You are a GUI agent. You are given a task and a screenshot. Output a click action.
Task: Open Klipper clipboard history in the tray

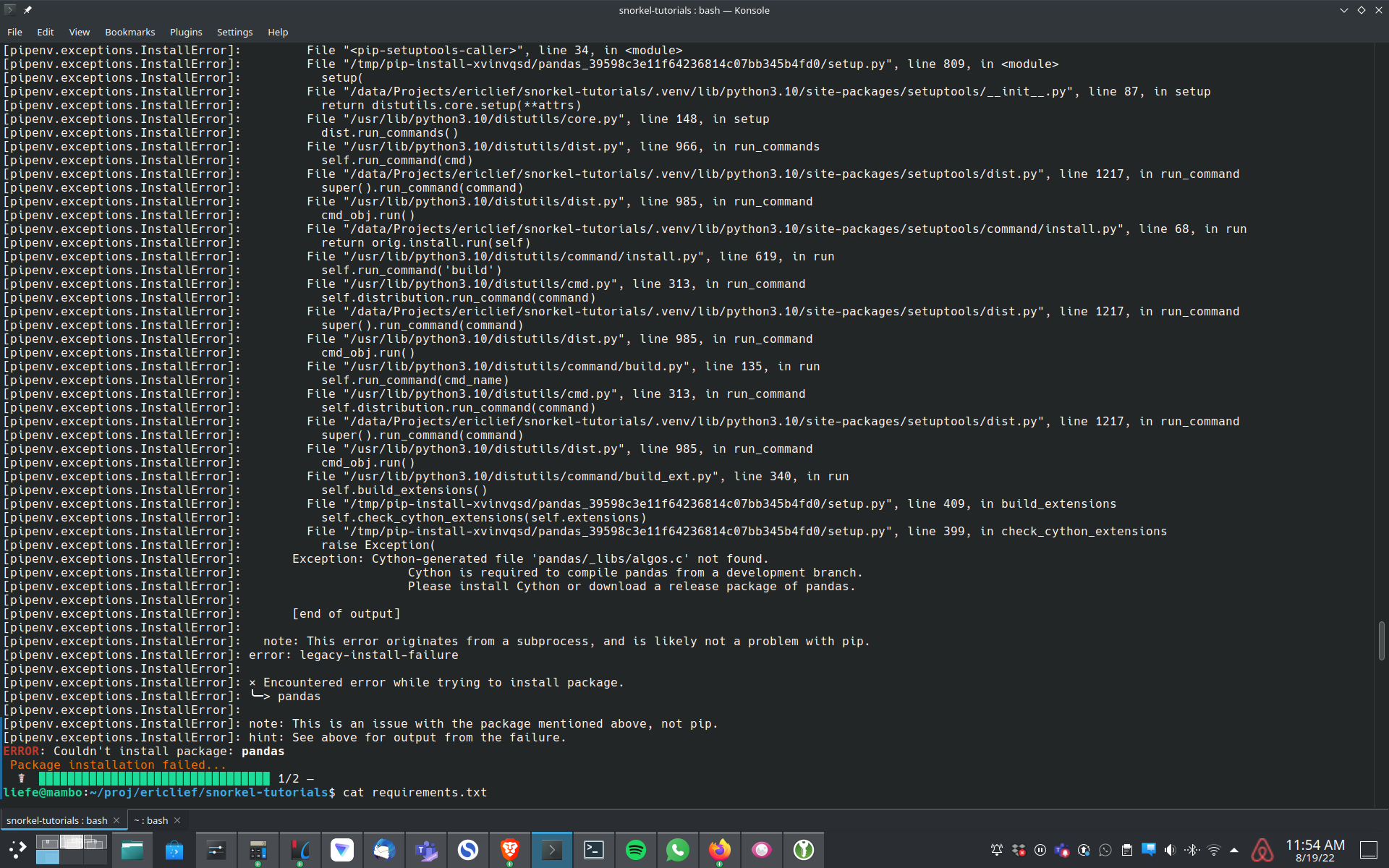(x=1126, y=850)
